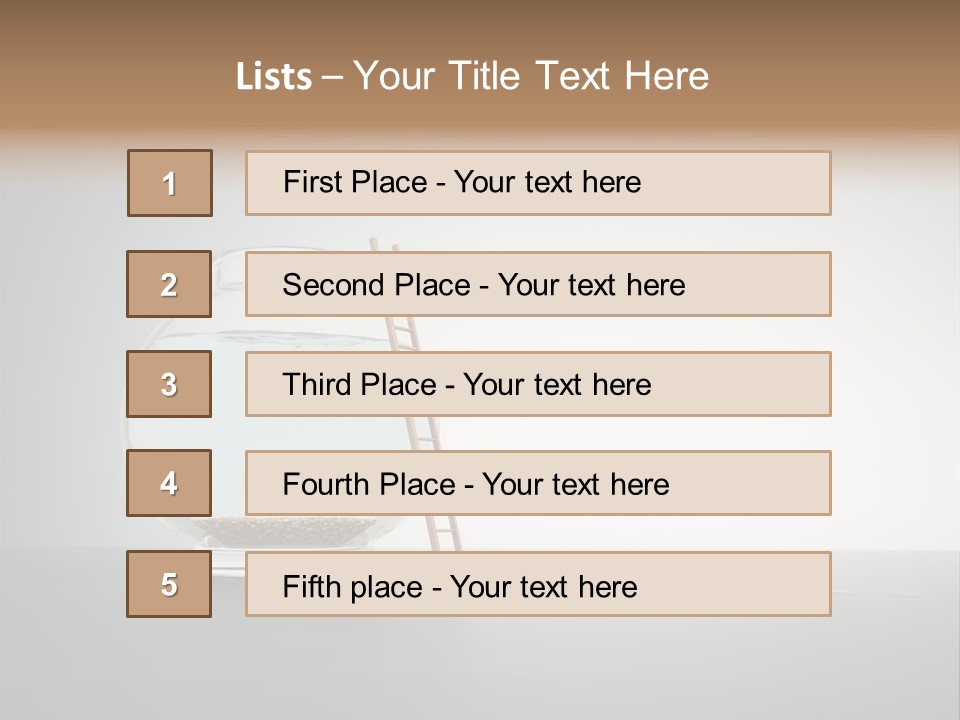The width and height of the screenshot is (960, 720).
Task: Click the dash in the slide title
Action: [332, 77]
